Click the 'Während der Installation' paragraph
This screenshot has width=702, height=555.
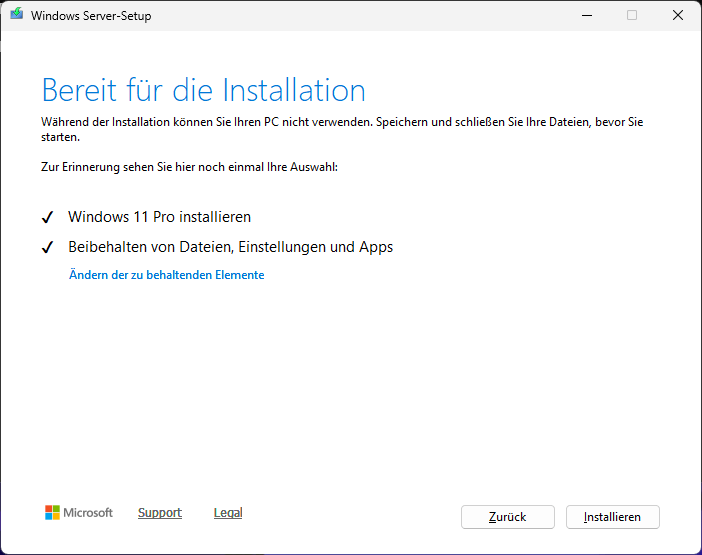tap(342, 129)
